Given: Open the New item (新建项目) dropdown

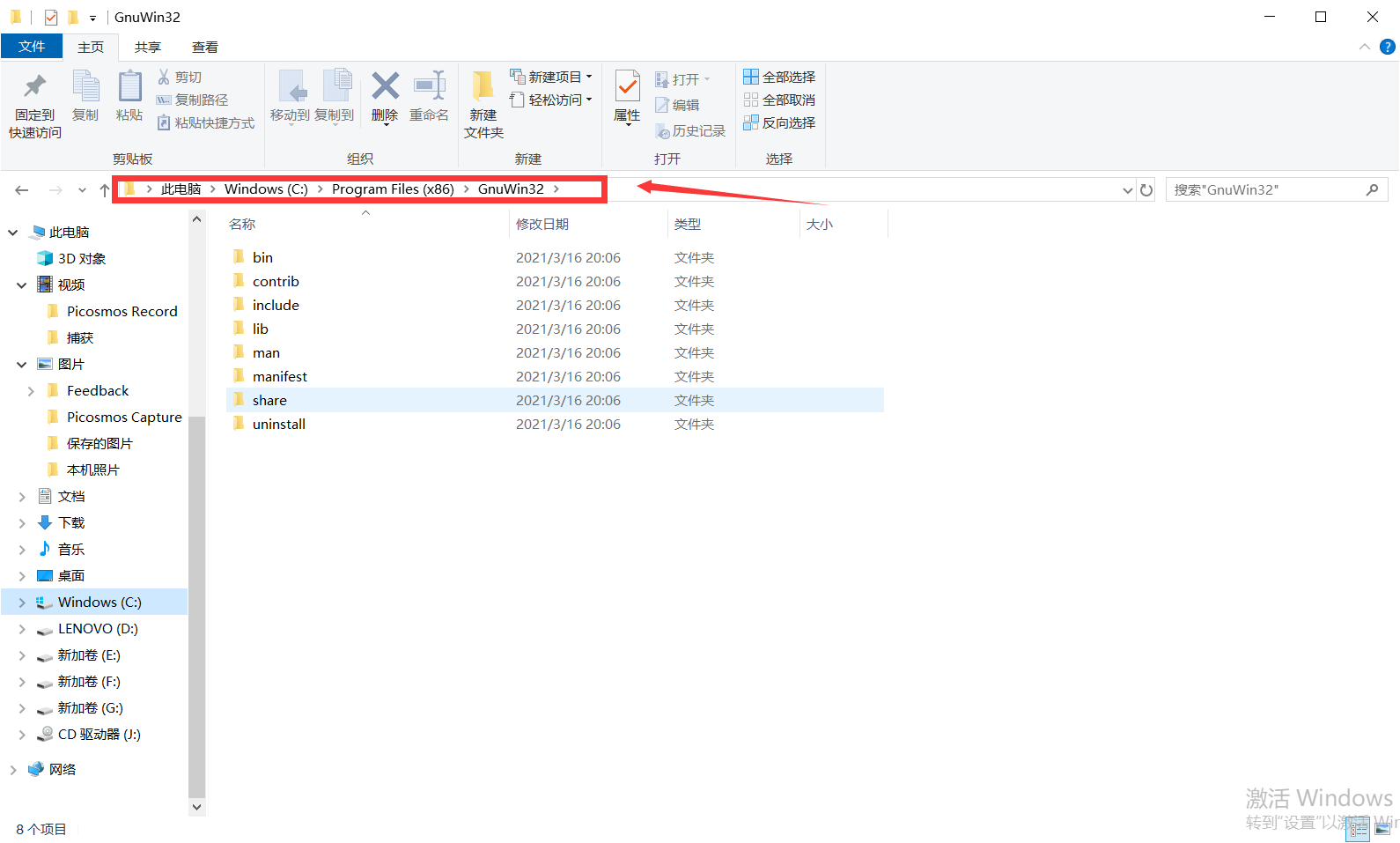Looking at the screenshot, I should pos(551,78).
